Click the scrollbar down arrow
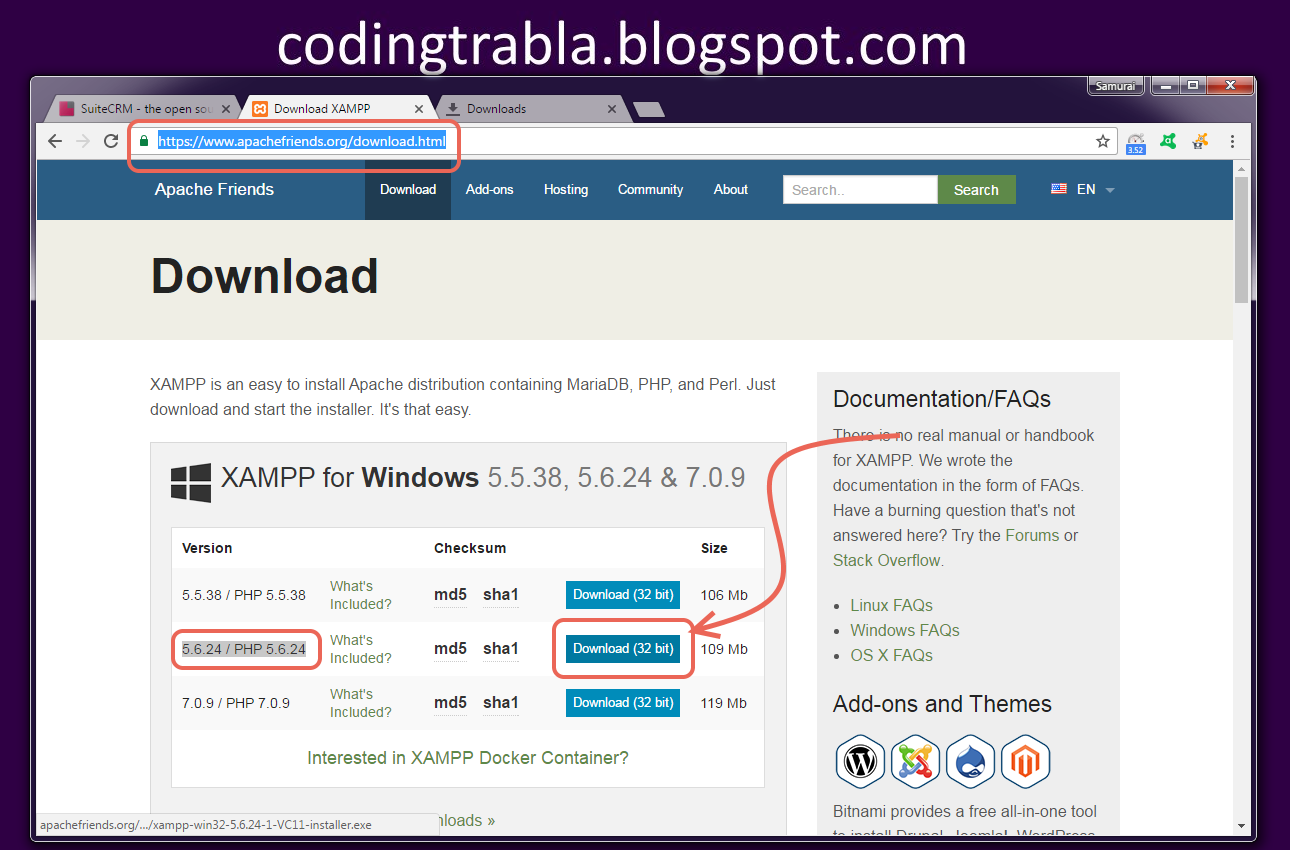Screen dimensions: 1290x850 tap(1241, 825)
